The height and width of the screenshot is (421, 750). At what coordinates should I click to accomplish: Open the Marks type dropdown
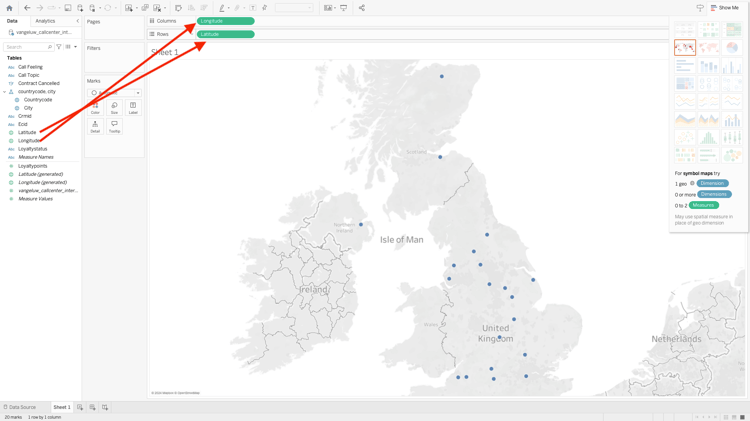tap(114, 93)
